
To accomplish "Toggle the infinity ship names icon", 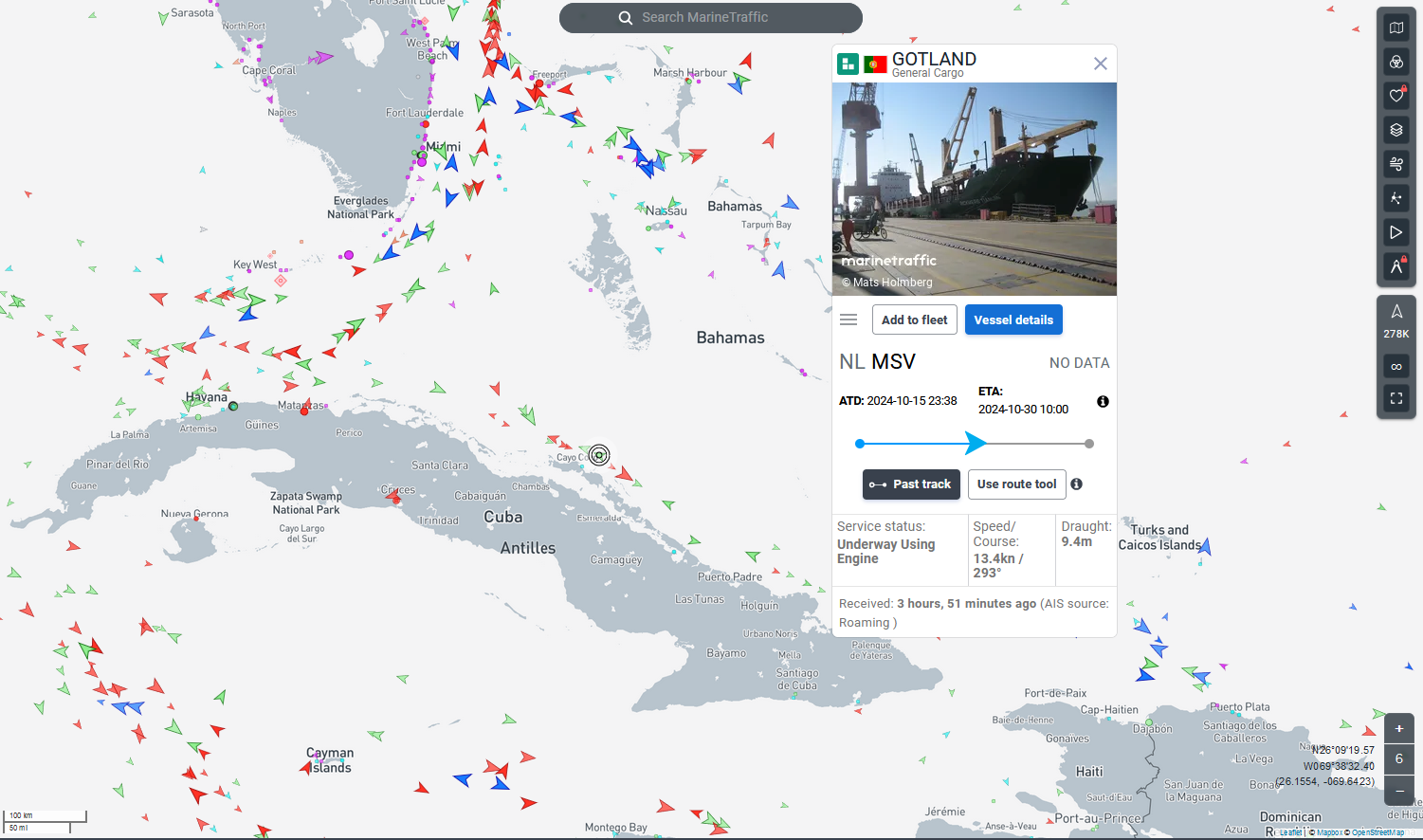I will coord(1396,366).
